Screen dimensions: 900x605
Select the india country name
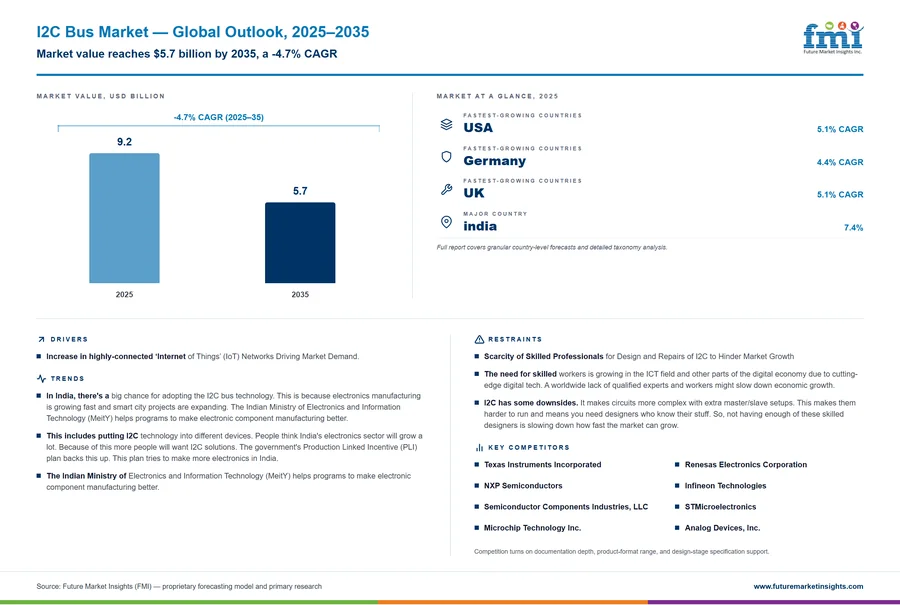480,226
